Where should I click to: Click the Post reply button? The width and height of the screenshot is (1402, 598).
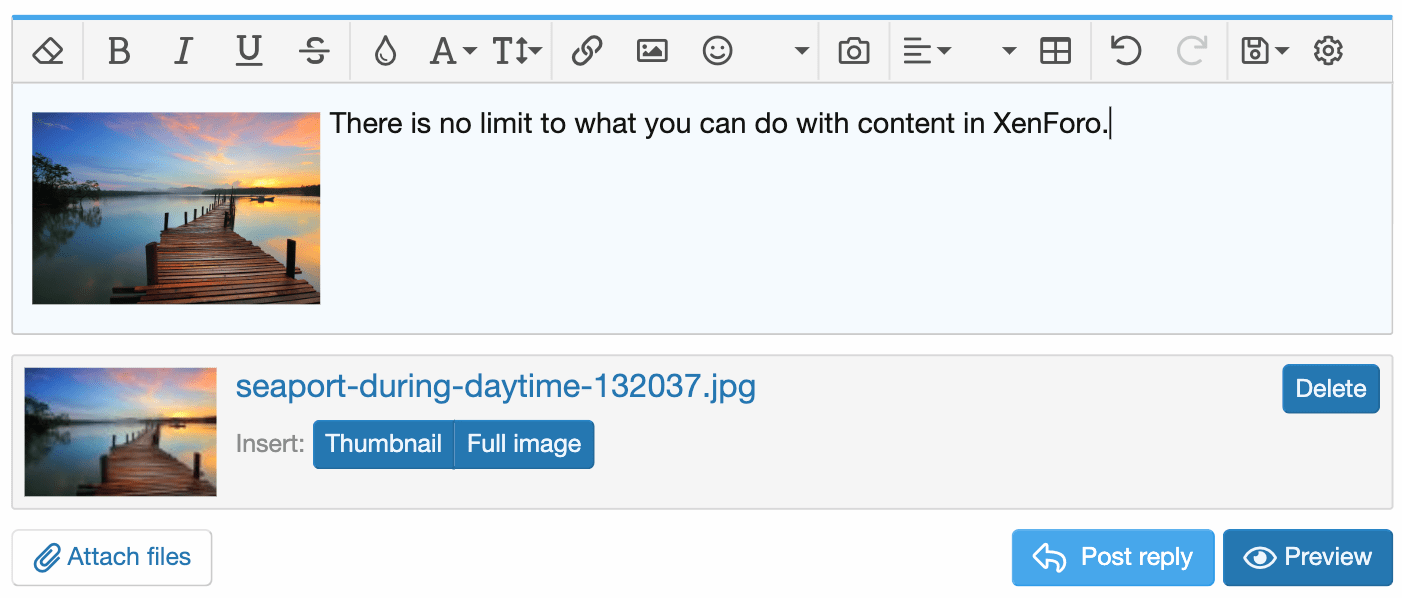(x=1113, y=557)
